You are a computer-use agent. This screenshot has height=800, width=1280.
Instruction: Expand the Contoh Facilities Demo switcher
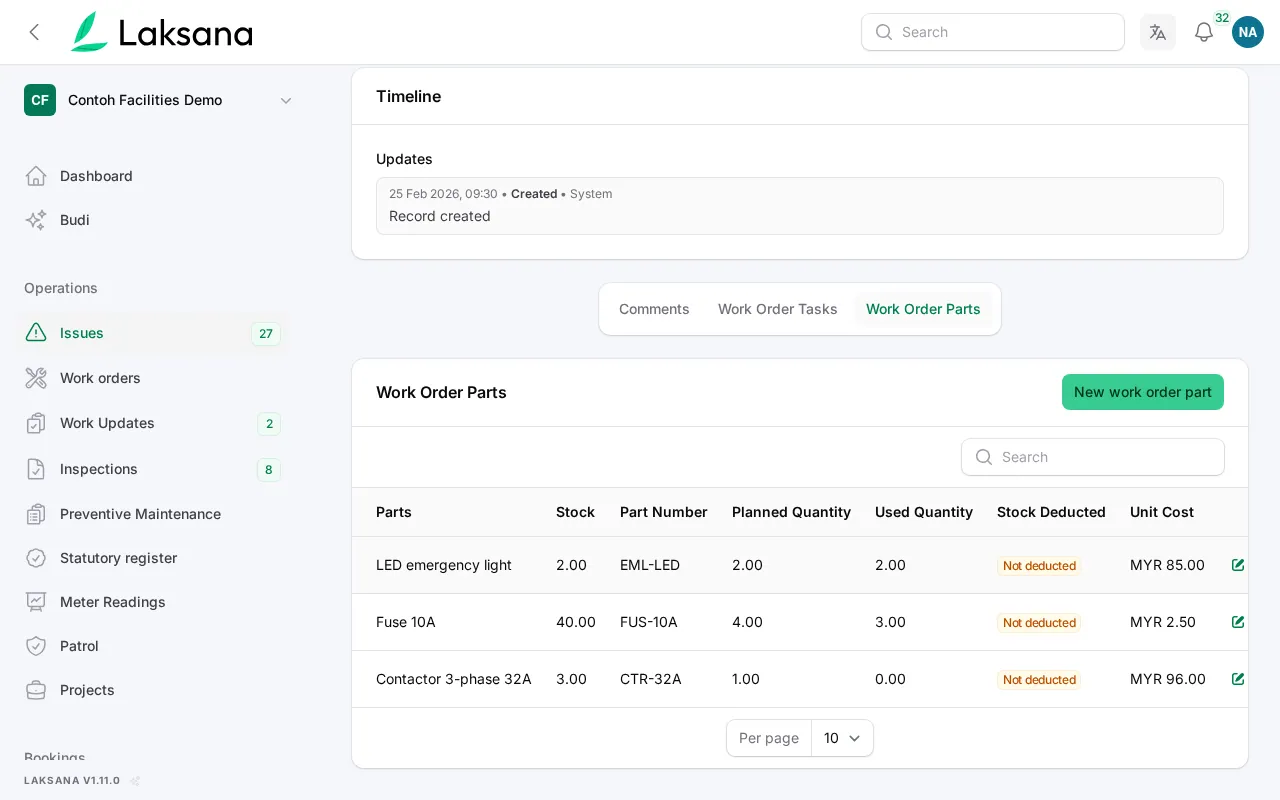point(159,100)
